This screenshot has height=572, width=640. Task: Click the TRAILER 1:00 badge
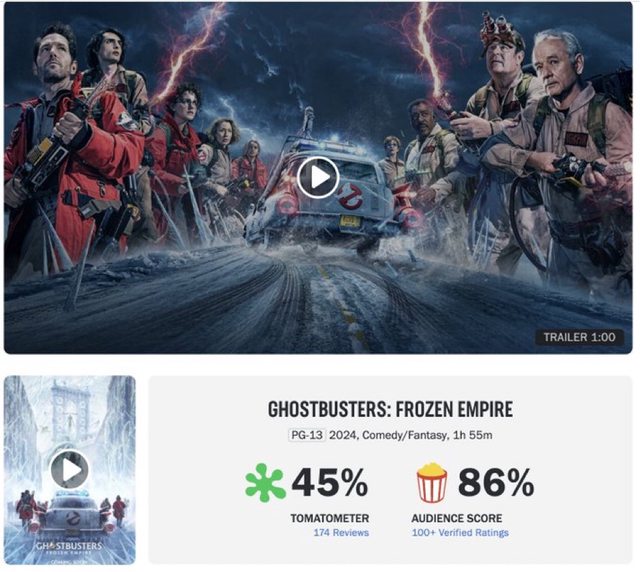point(579,337)
